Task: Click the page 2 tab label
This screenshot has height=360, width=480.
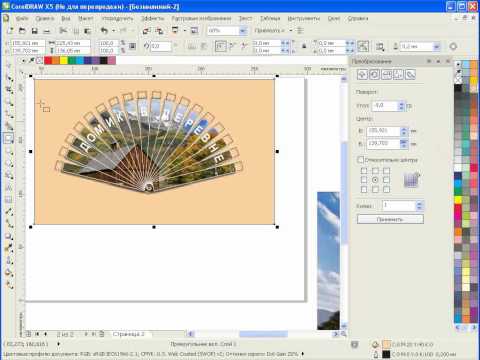Action: 129,334
